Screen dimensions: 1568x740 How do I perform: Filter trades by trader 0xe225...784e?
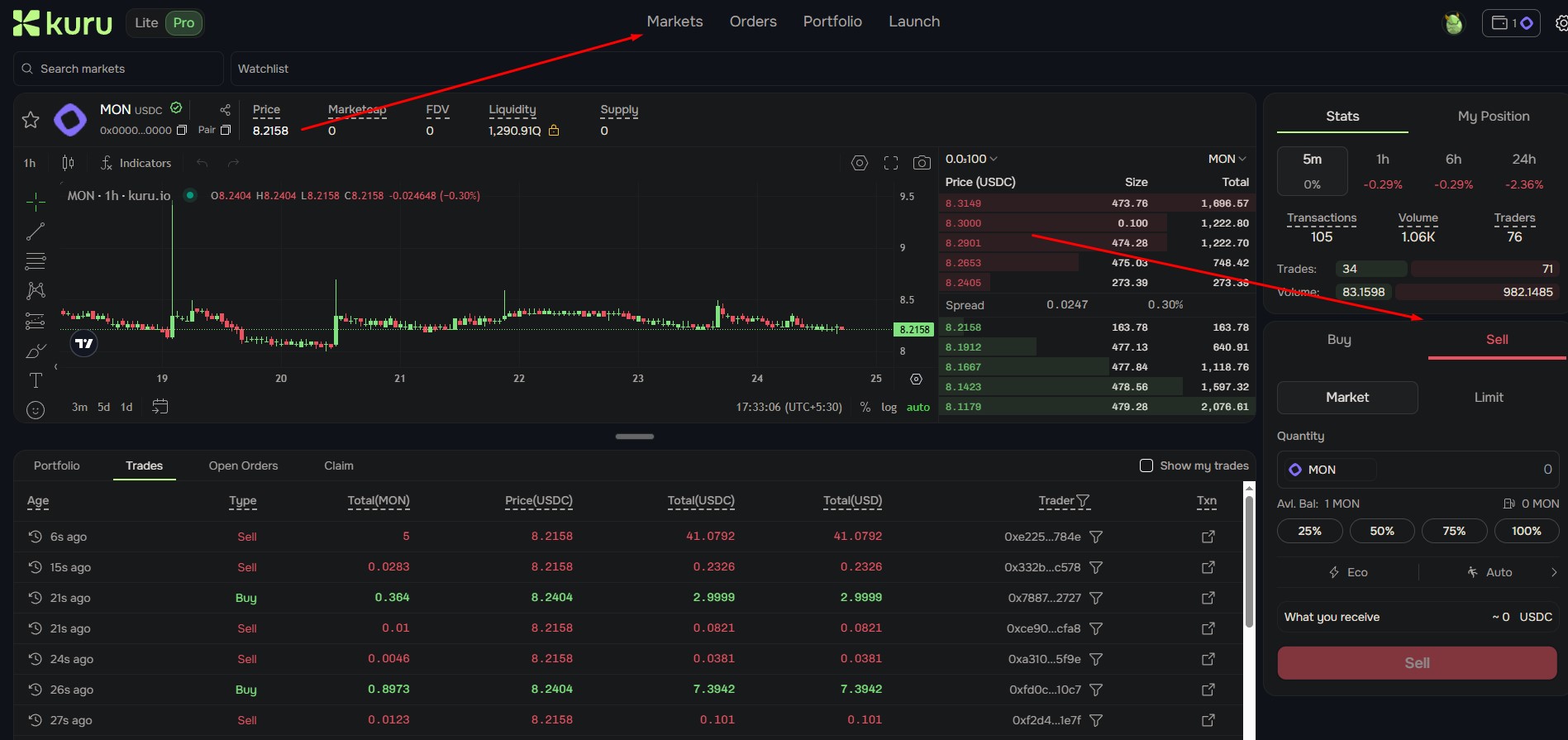(1096, 537)
